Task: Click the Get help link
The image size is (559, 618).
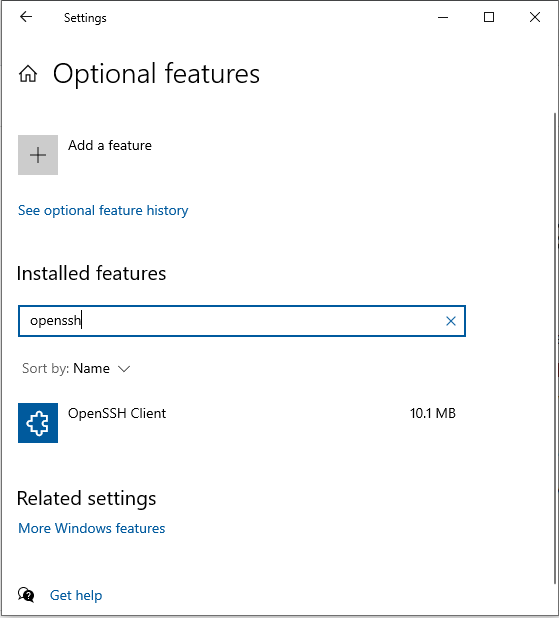Action: [76, 595]
